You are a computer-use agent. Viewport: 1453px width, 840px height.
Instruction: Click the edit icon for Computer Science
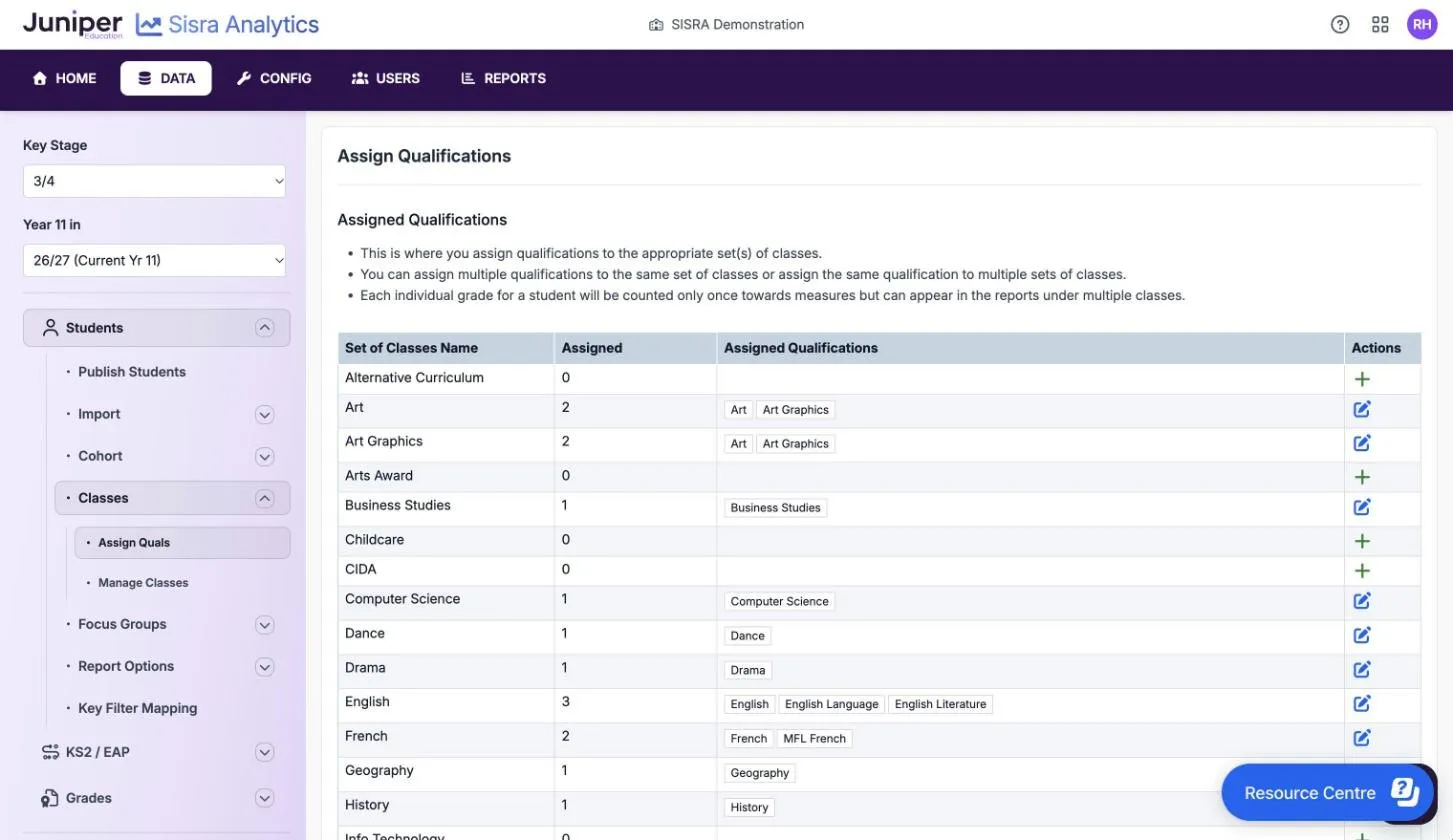(x=1361, y=601)
